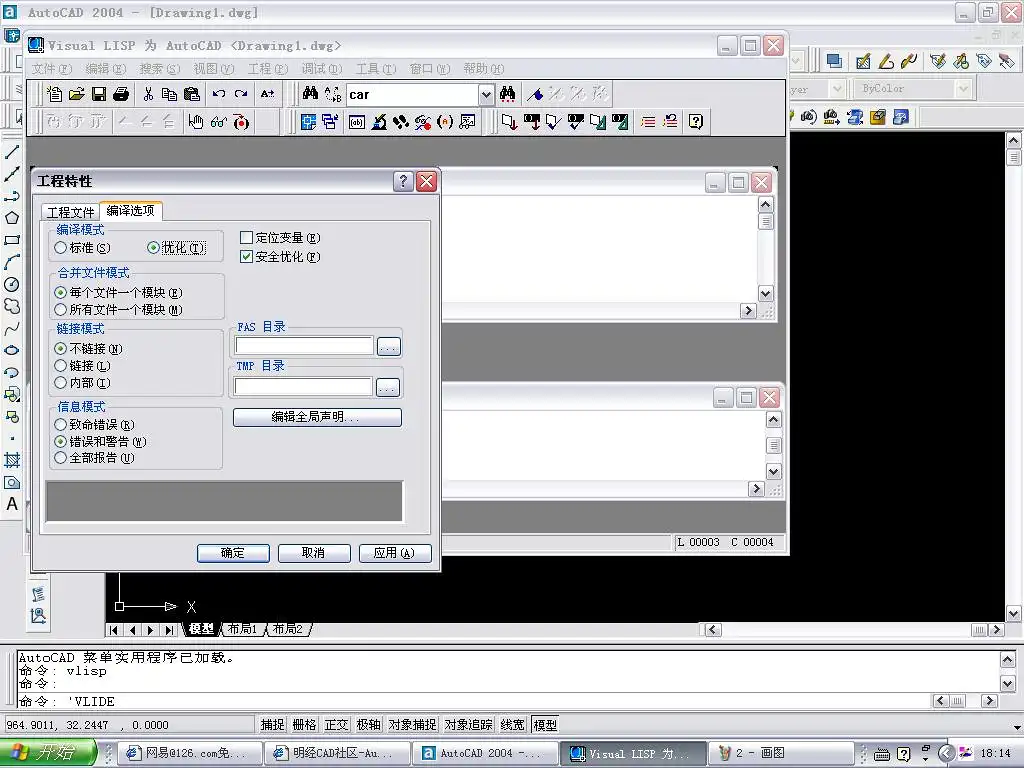The image size is (1024, 768).
Task: Click the 确定 button
Action: point(233,553)
